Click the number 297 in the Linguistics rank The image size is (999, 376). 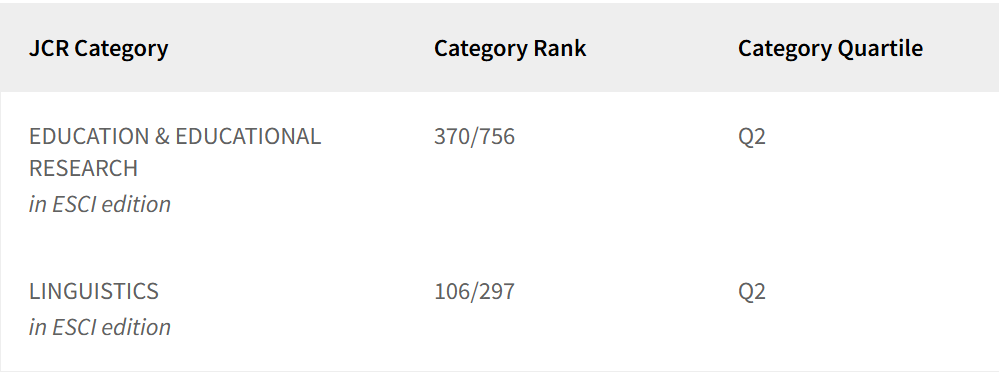(x=496, y=291)
